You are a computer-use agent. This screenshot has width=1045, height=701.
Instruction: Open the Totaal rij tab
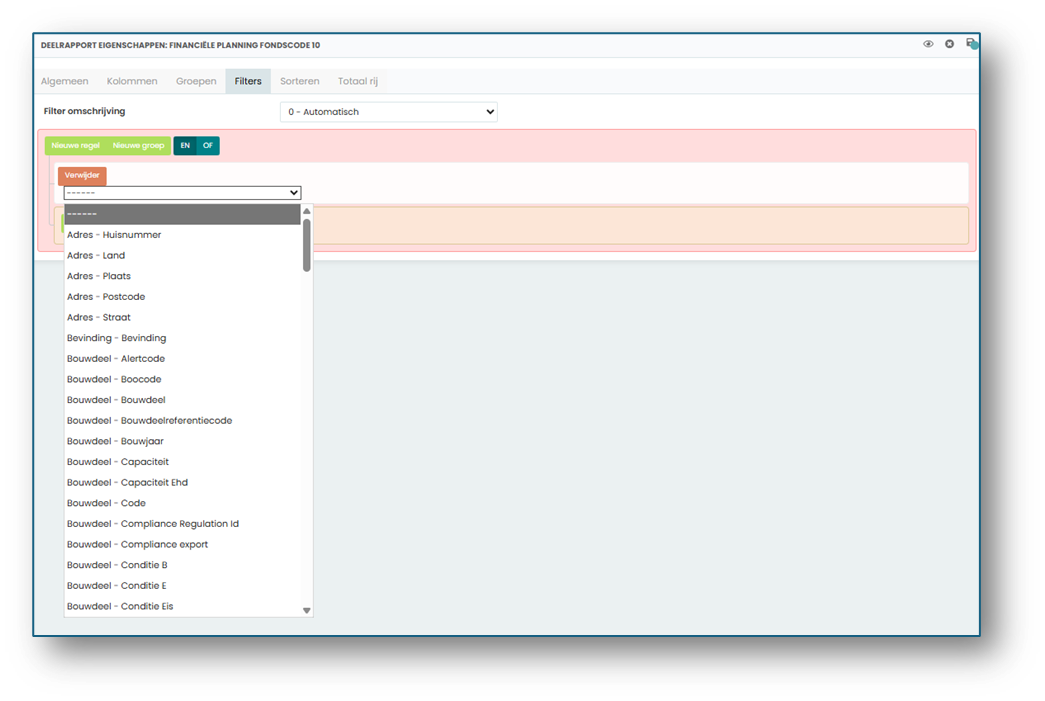(357, 81)
